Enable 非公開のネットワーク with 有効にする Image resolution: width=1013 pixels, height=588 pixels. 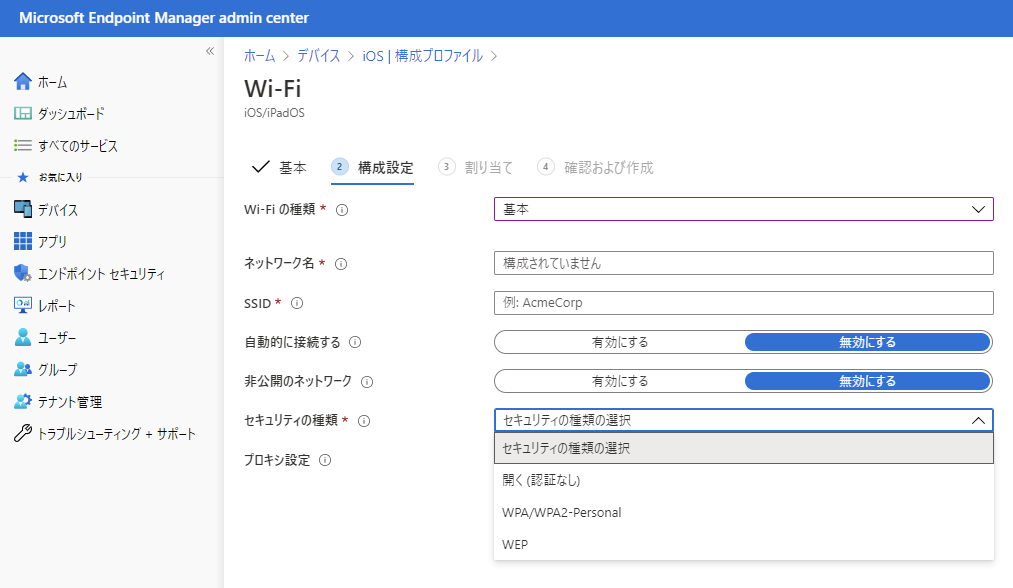point(620,381)
